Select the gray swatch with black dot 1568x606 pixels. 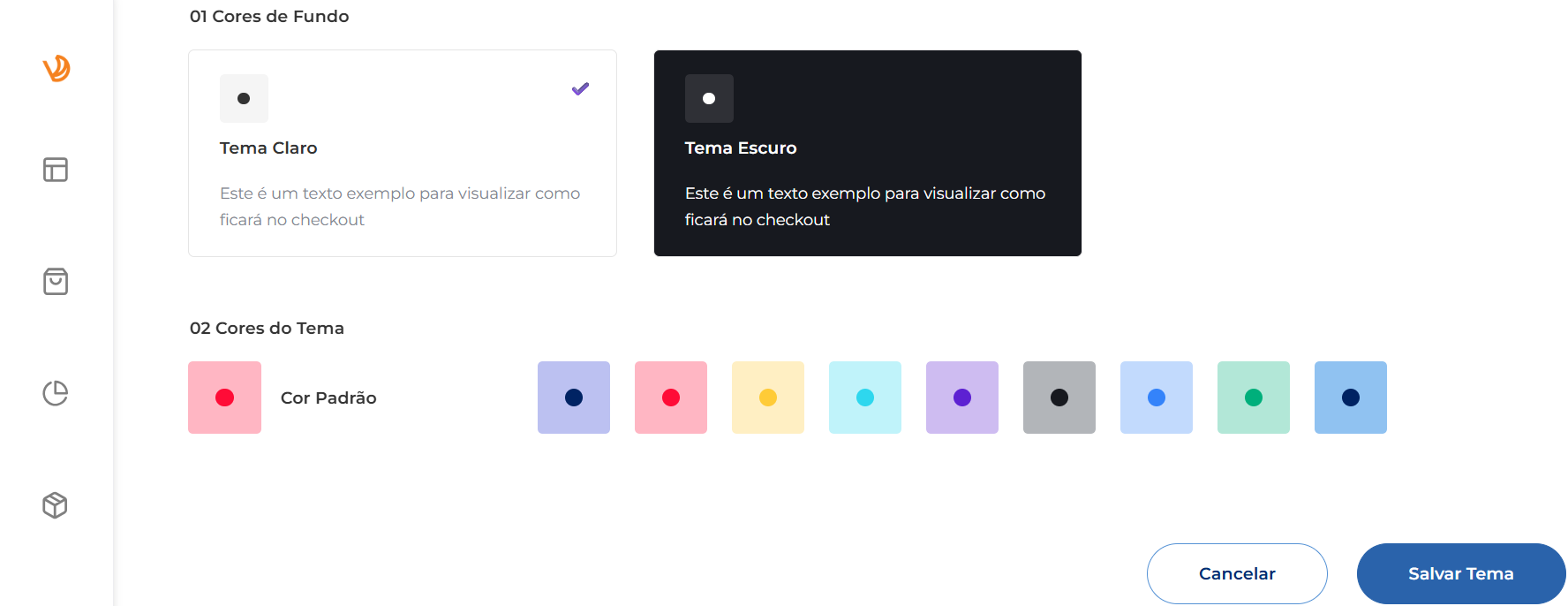(1059, 398)
